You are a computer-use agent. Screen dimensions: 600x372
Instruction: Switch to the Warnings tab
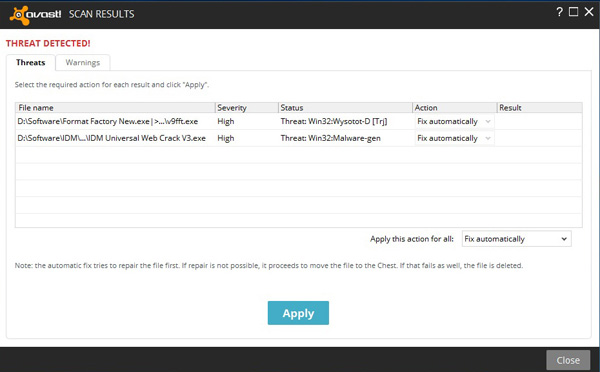[83, 62]
